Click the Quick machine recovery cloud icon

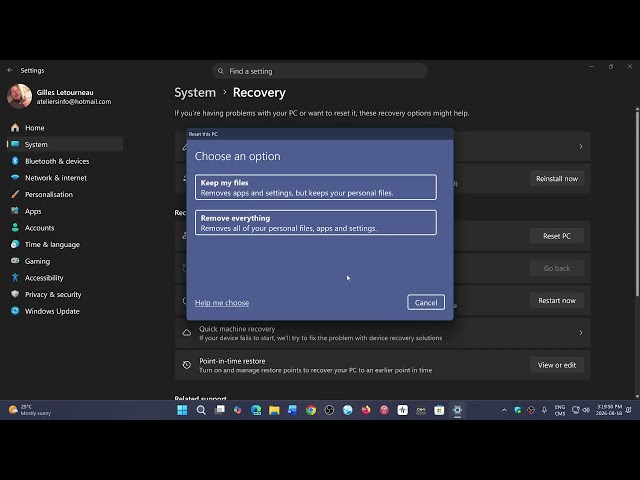(x=187, y=333)
